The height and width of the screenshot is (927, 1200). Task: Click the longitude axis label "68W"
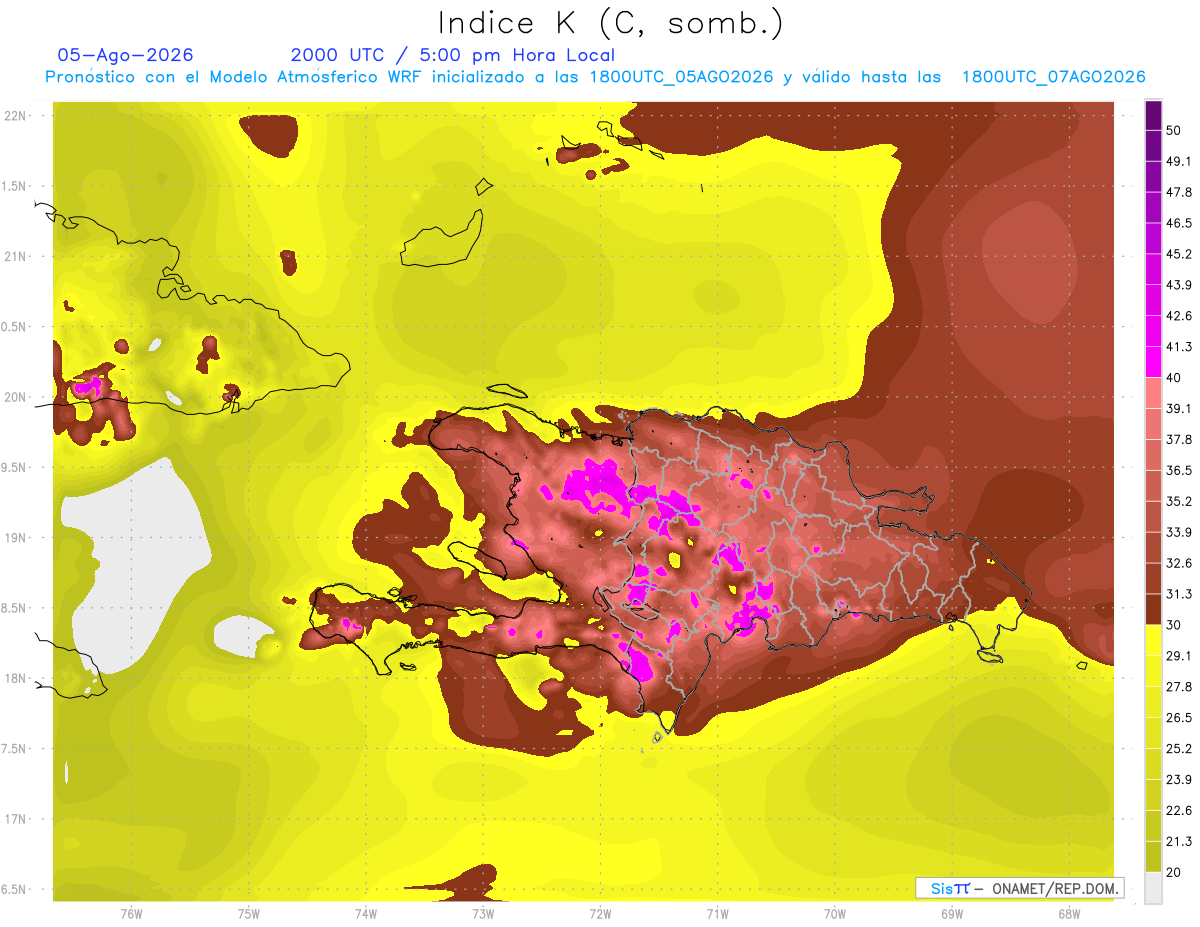1068,913
